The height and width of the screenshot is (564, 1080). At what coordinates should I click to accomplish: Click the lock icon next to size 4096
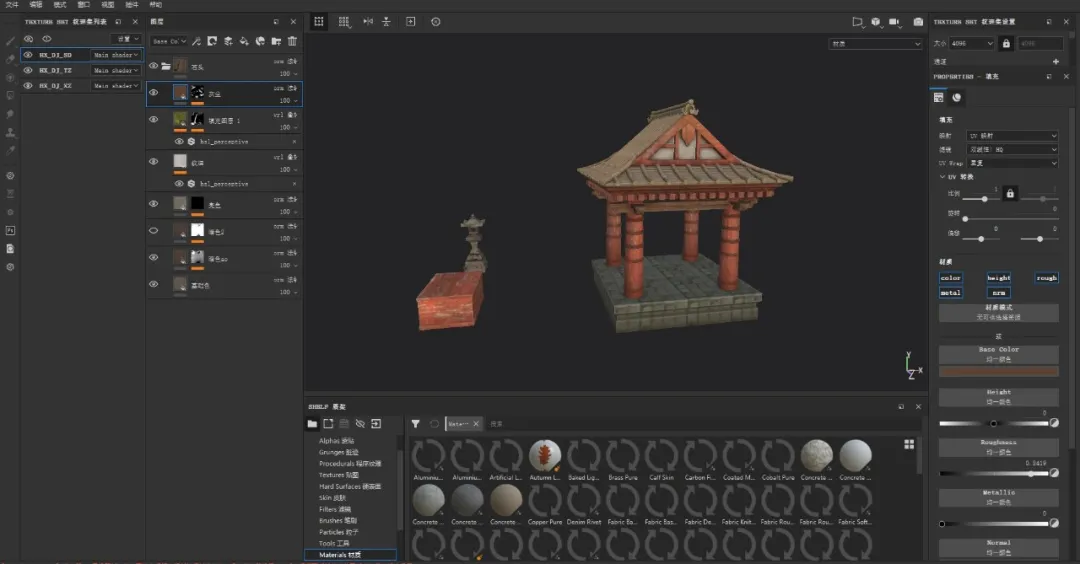point(1006,43)
